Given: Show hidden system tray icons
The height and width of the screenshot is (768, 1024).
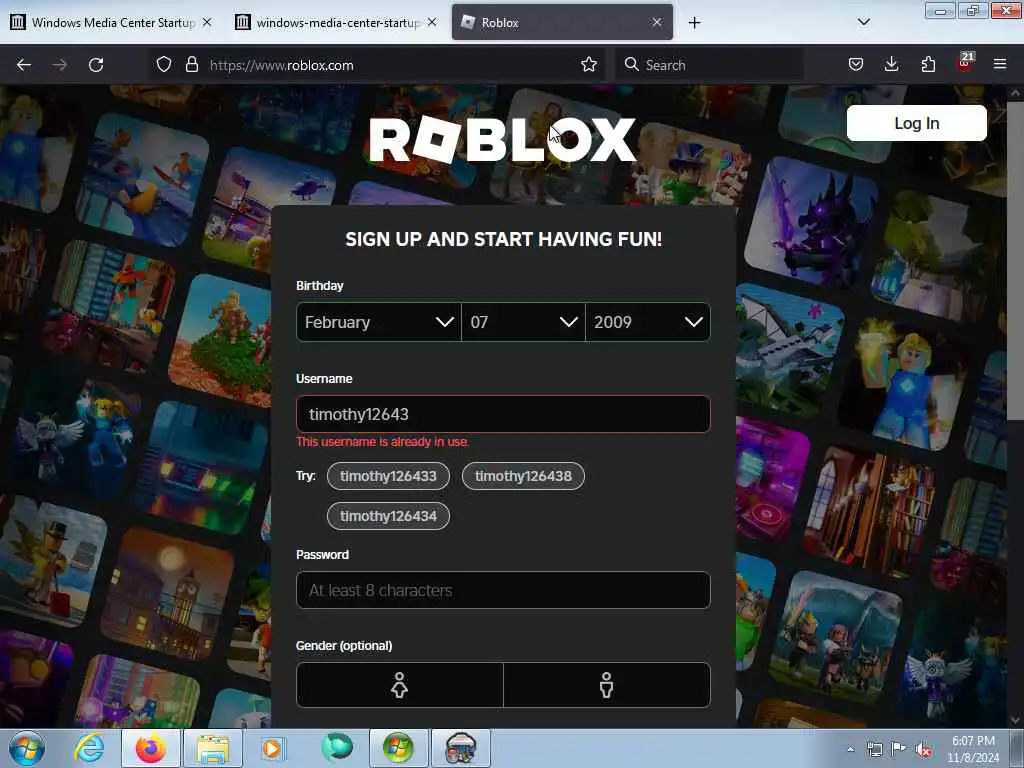Looking at the screenshot, I should [850, 750].
